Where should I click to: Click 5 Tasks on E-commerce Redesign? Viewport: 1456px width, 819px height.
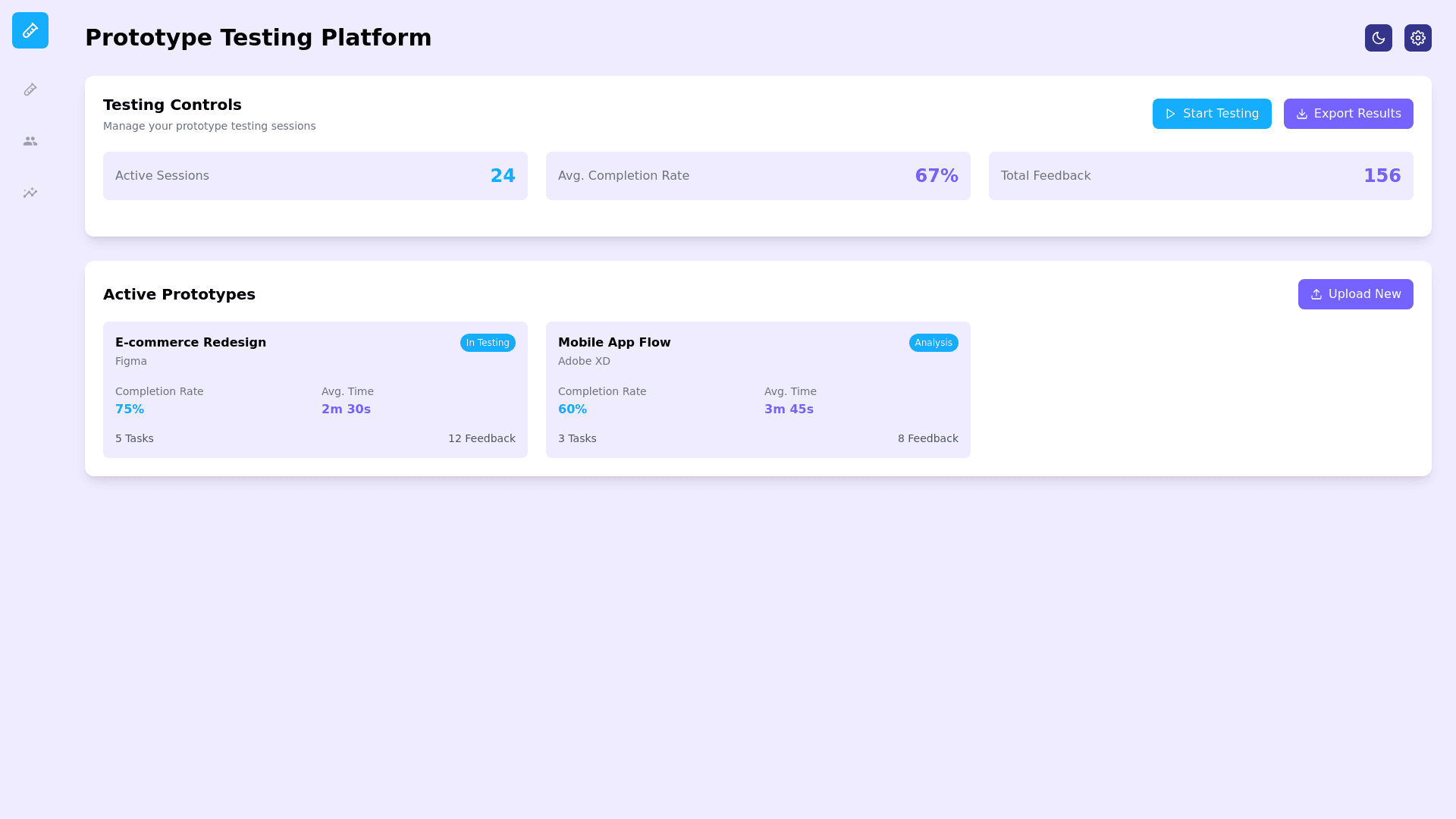point(134,438)
